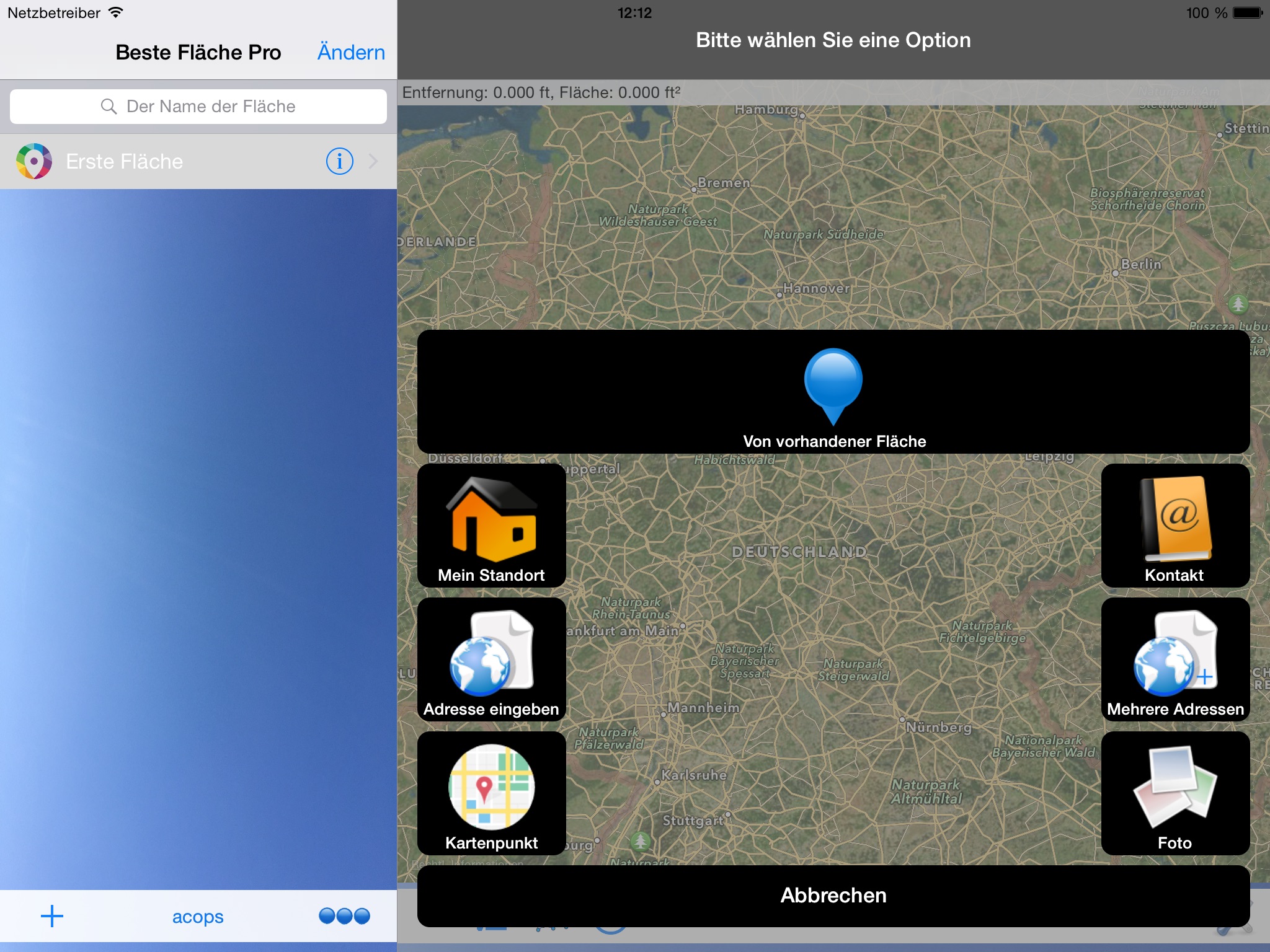This screenshot has width=1270, height=952.
Task: Expand Erste Fläche with the chevron
Action: 373,162
